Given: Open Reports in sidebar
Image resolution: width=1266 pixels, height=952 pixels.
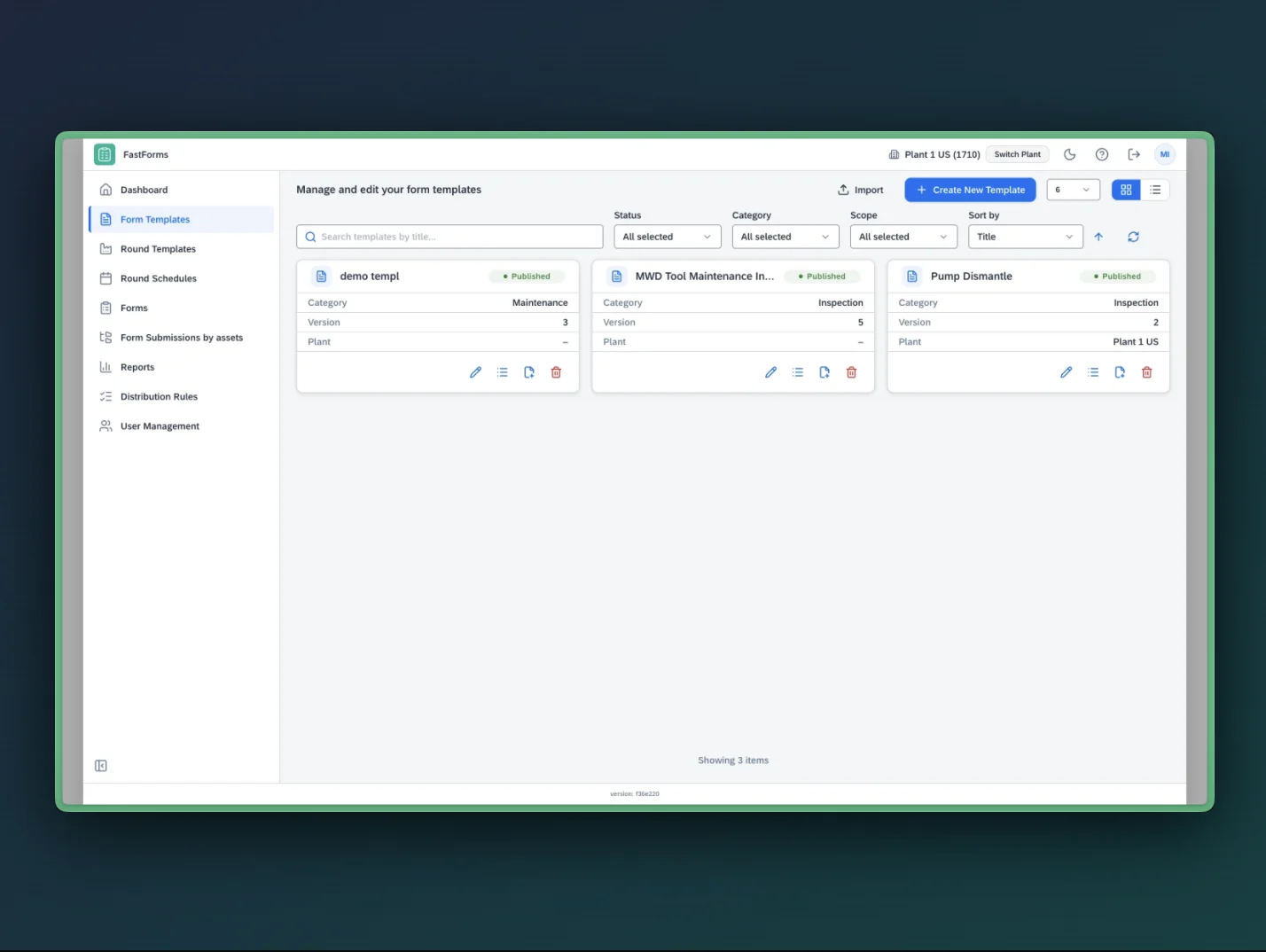Looking at the screenshot, I should click(181, 367).
